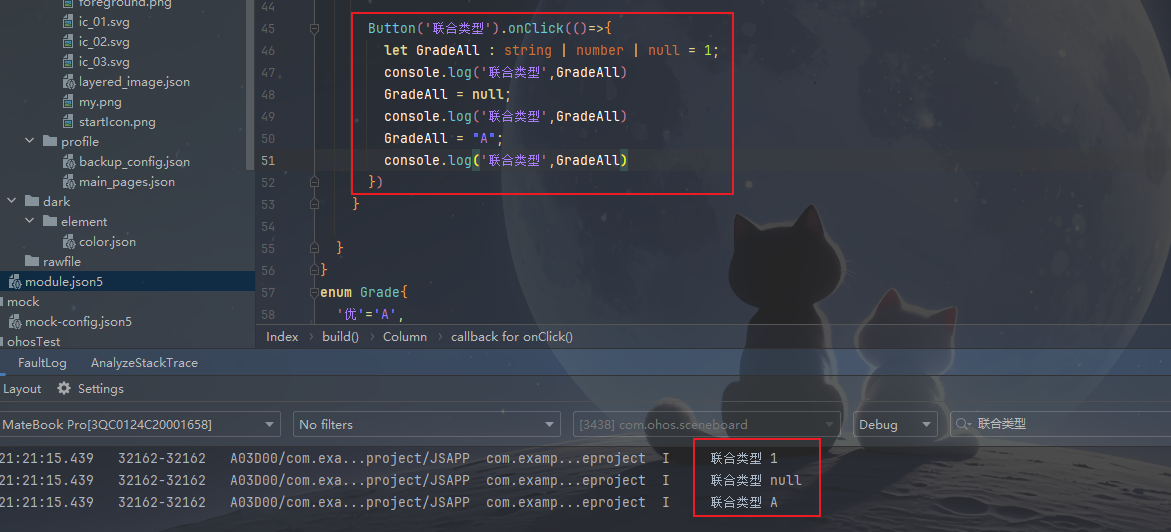
Task: Open the com.ohos.sceneboard process dropdown
Action: [706, 424]
